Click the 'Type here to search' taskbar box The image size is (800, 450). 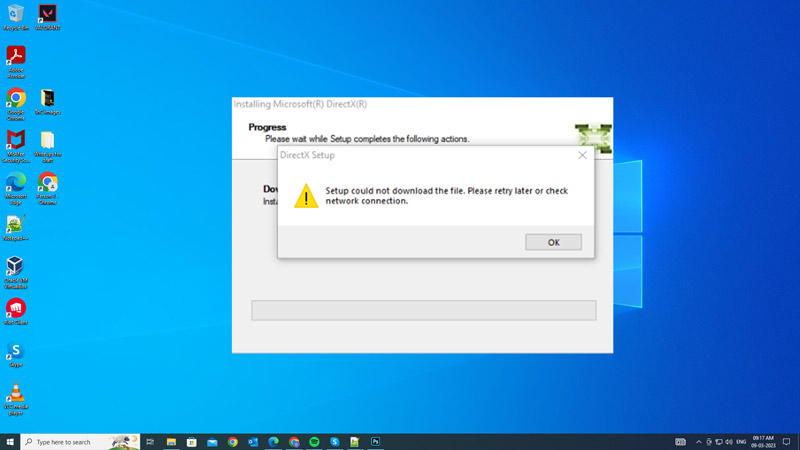pyautogui.click(x=80, y=442)
